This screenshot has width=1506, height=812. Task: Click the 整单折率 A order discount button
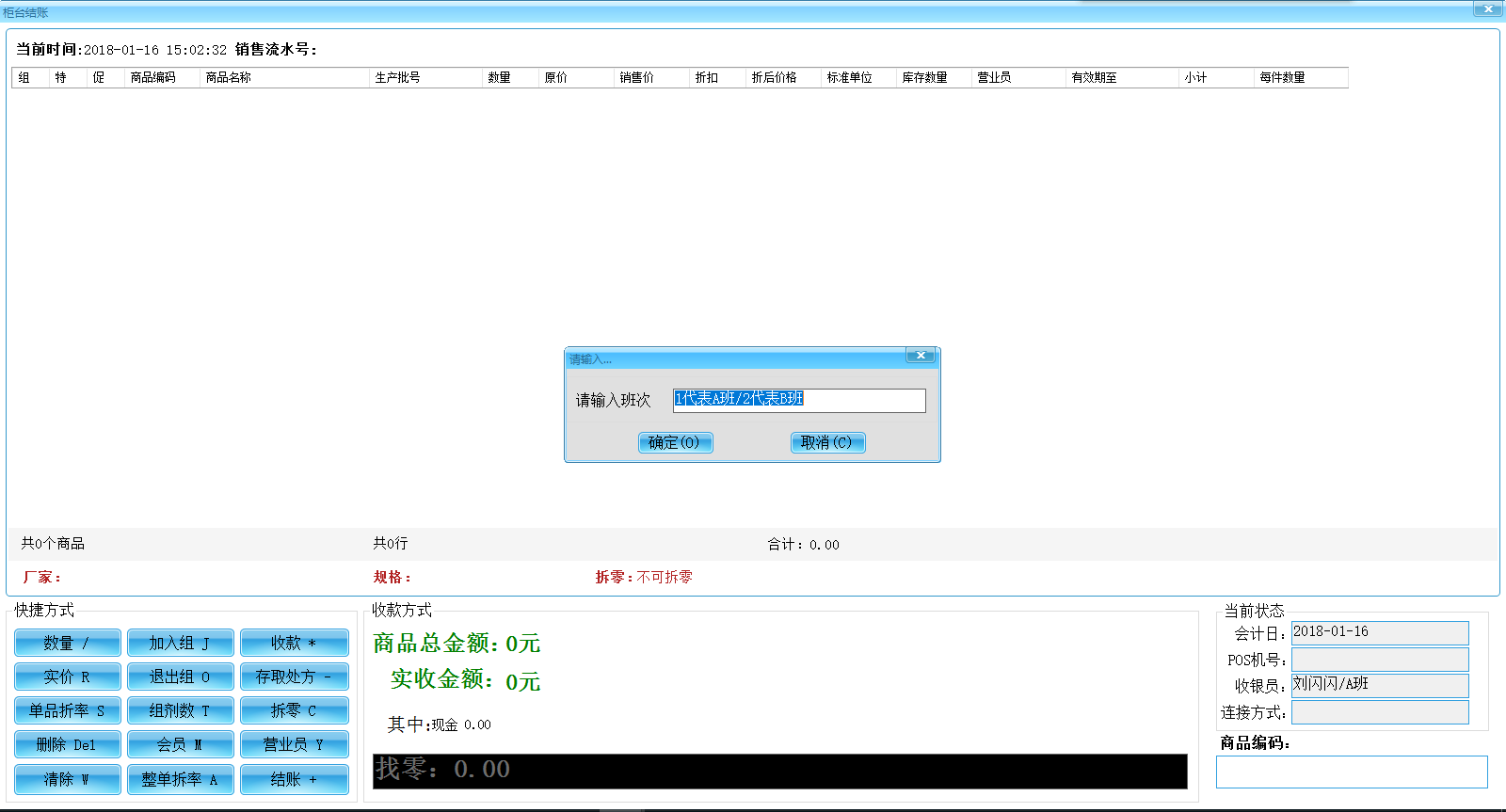click(x=180, y=779)
